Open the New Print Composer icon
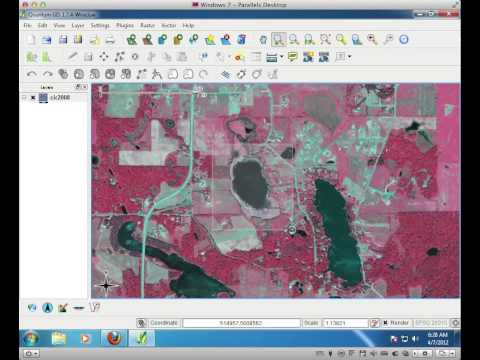 click(94, 40)
